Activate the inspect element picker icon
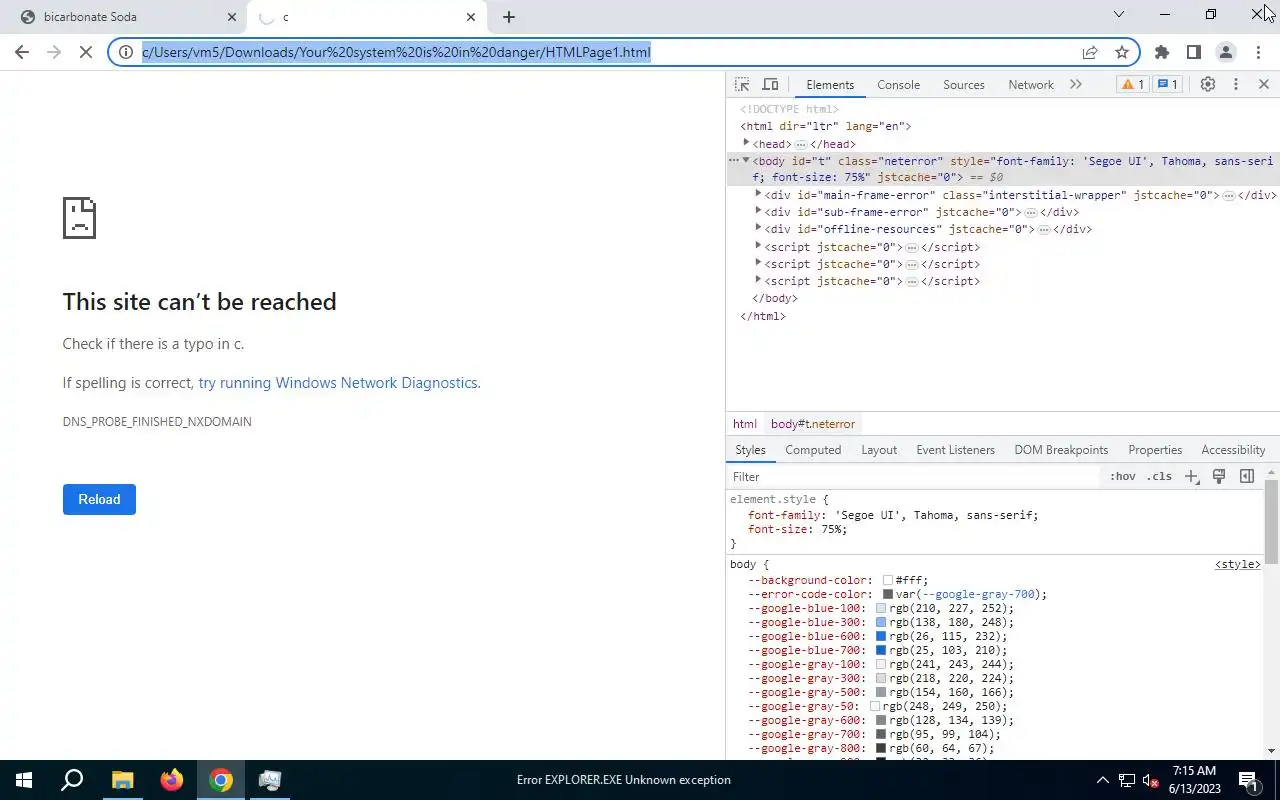1280x800 pixels. pyautogui.click(x=742, y=85)
